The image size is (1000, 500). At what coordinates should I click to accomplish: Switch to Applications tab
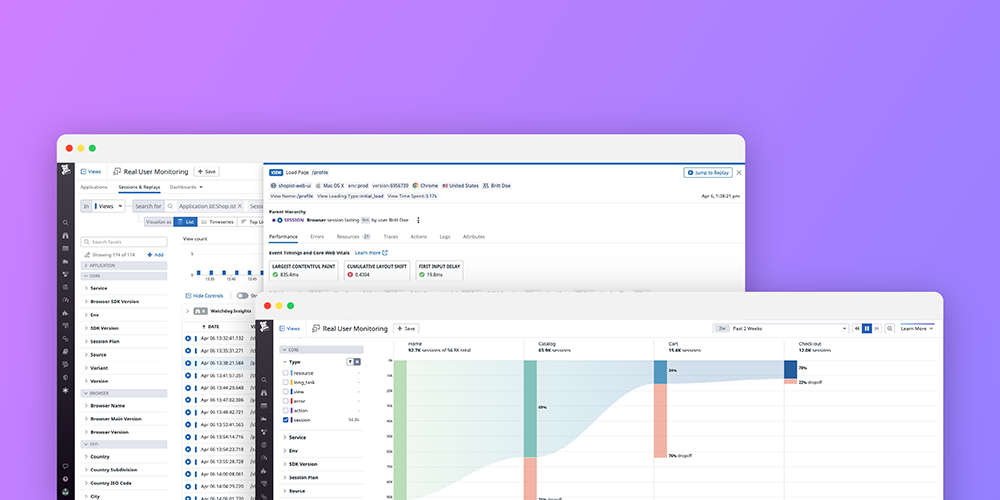94,187
